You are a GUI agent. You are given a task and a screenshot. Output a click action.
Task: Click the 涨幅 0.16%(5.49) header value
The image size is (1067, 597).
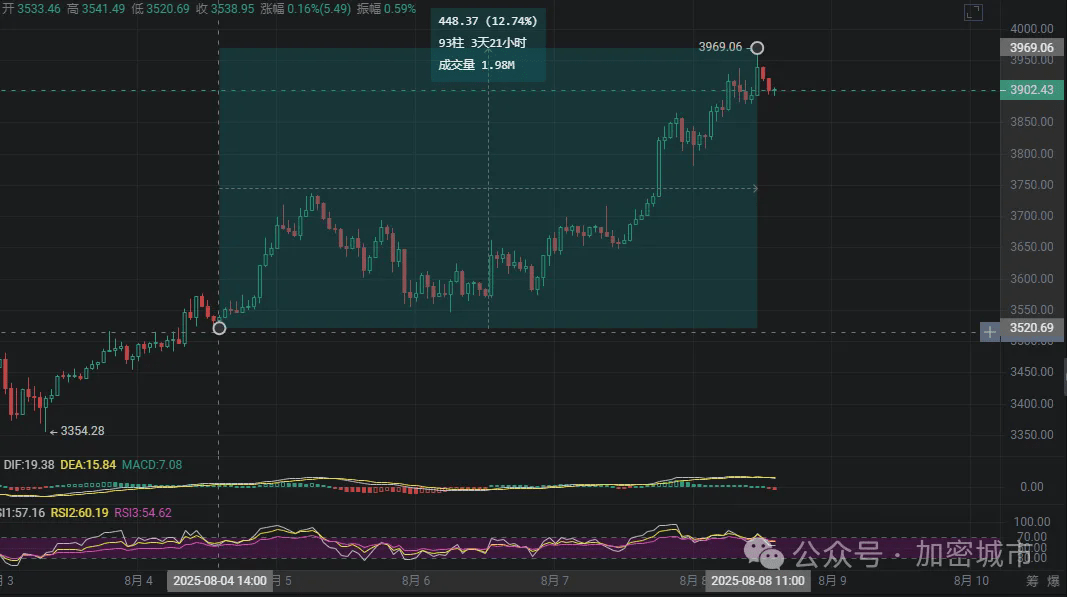coord(306,9)
